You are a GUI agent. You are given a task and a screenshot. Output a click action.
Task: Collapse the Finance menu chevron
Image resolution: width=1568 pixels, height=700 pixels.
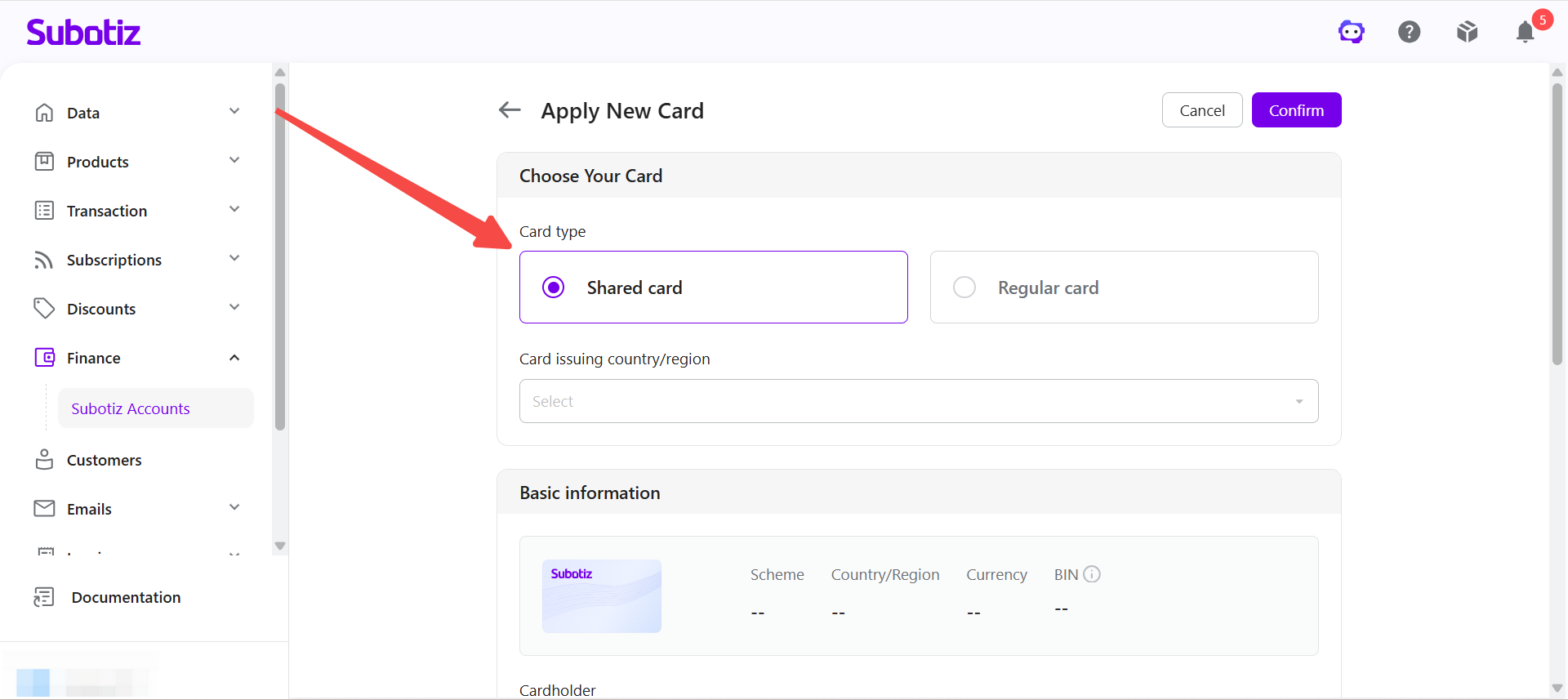[x=234, y=358]
